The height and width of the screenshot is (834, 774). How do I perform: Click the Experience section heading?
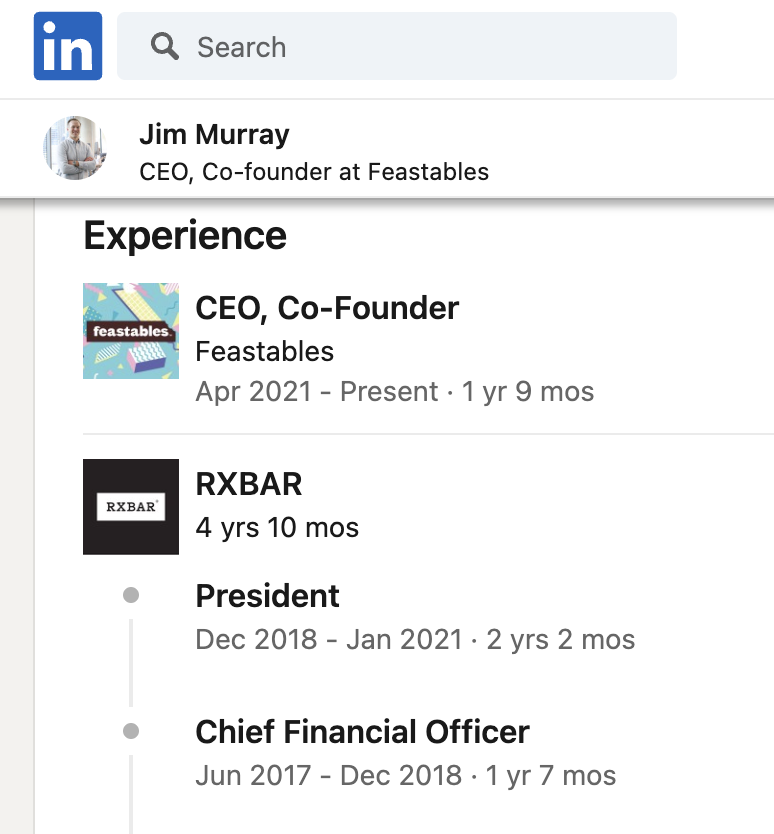[185, 236]
